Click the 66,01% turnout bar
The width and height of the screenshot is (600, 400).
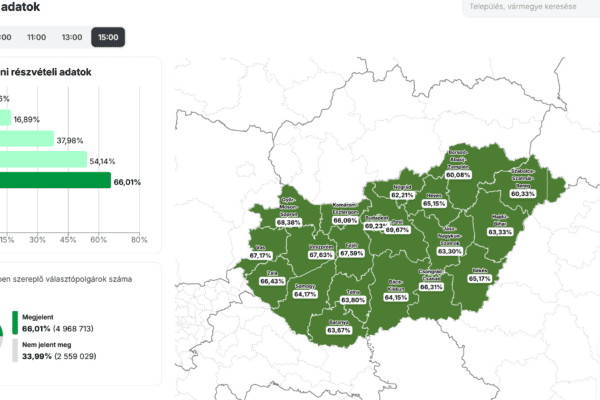(x=55, y=181)
